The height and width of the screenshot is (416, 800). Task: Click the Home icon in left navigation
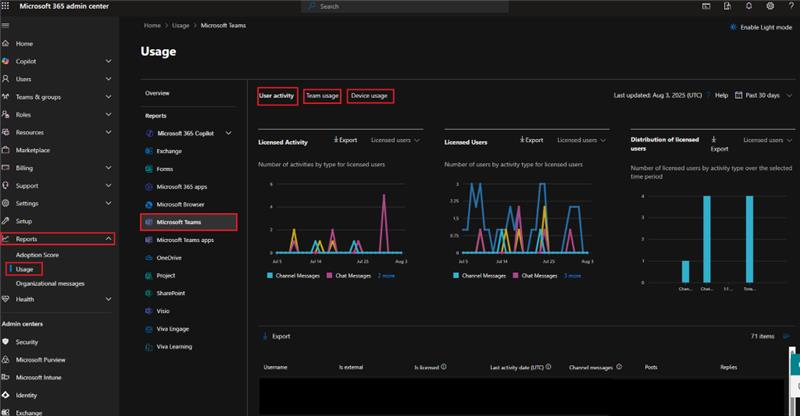tap(6, 43)
